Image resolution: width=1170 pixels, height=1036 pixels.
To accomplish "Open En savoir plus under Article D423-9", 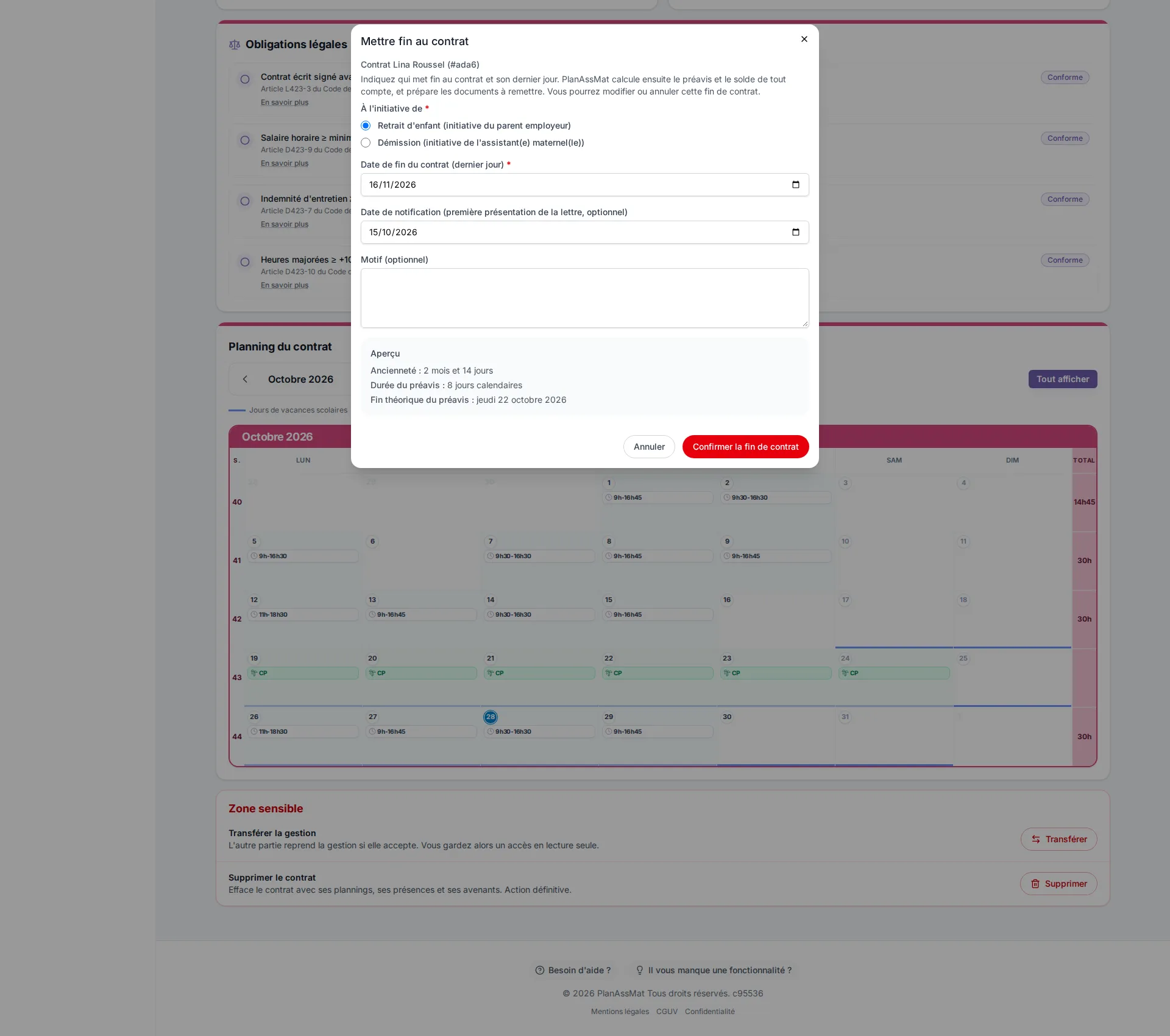I will 285,163.
